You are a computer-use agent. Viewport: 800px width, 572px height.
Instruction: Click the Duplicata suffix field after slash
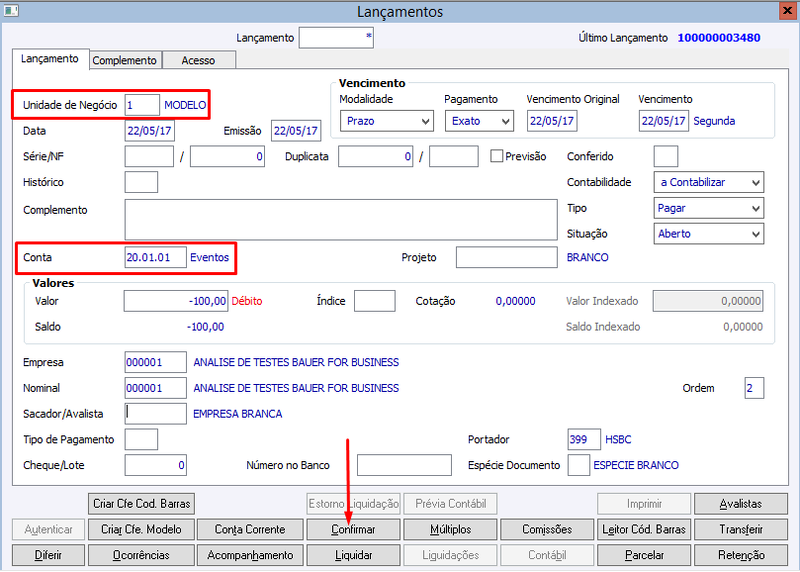tap(454, 156)
